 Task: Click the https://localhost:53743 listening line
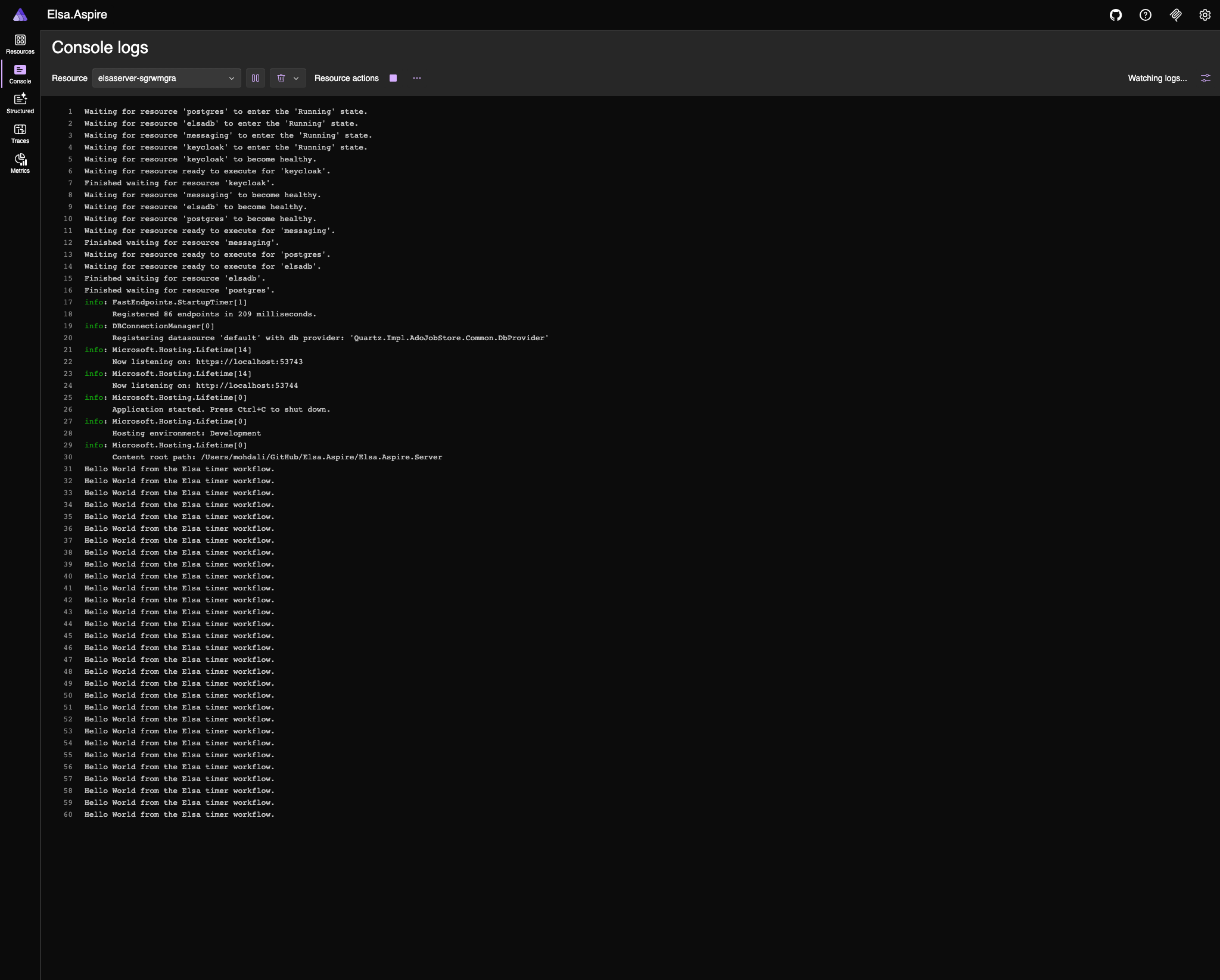[x=207, y=362]
